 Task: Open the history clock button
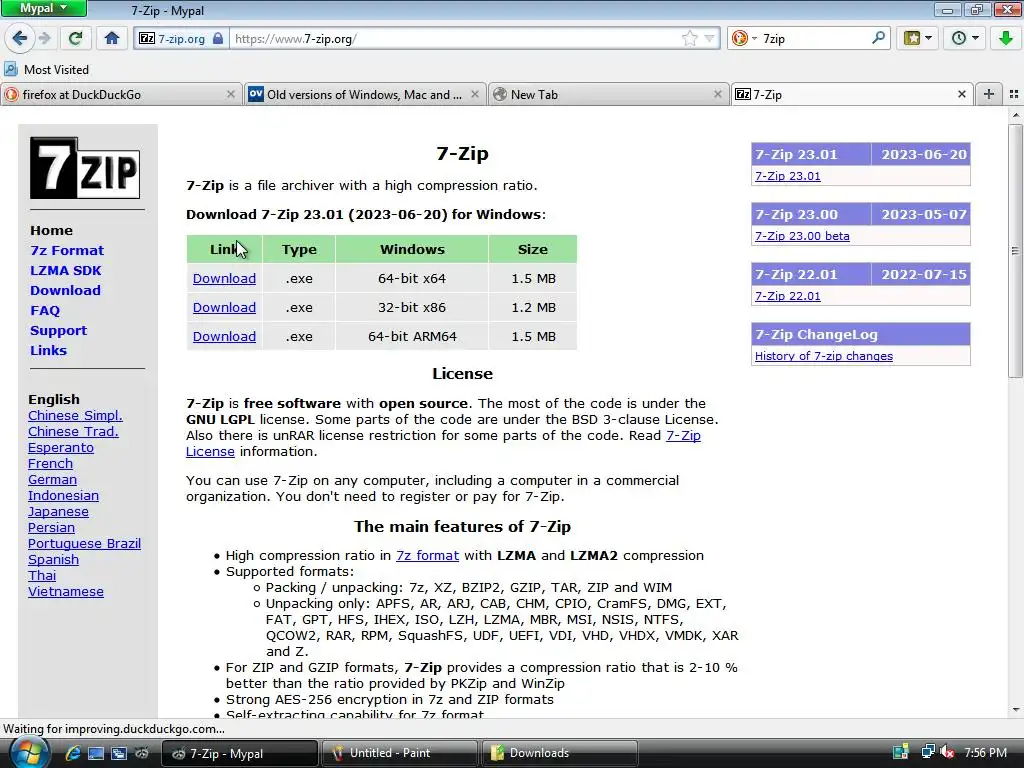pyautogui.click(x=959, y=39)
